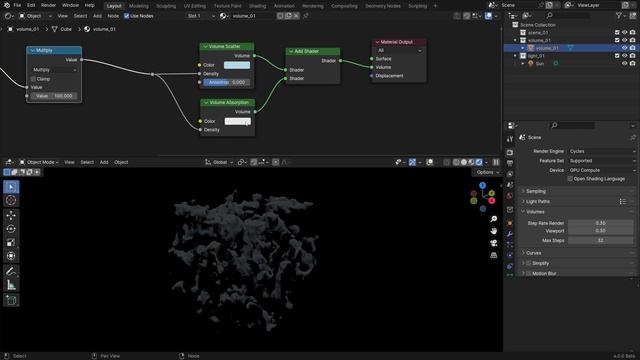This screenshot has width=640, height=360.
Task: Open the Output properties tab icon
Action: 510,163
